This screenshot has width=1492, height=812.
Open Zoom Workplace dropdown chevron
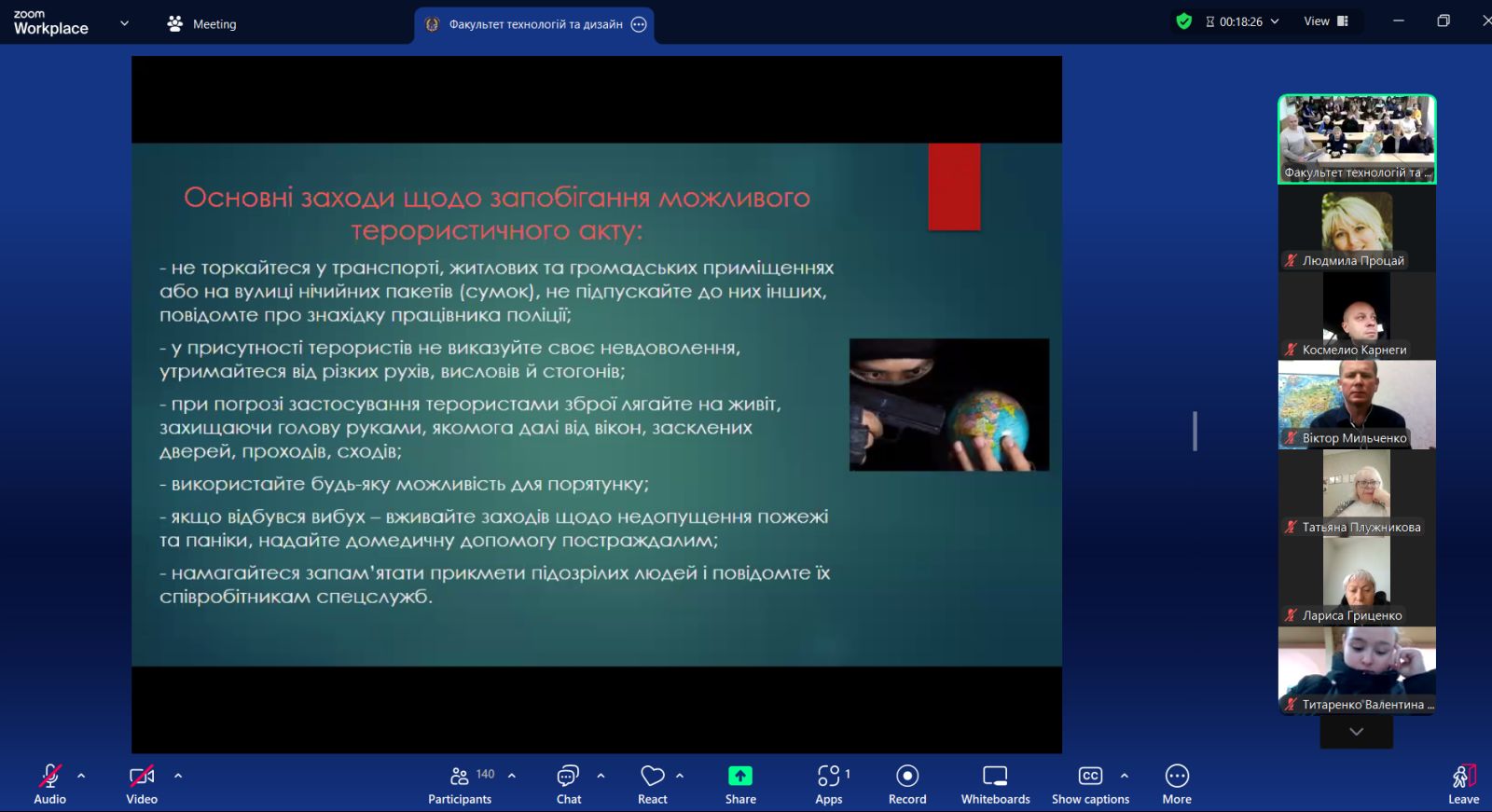click(x=125, y=23)
